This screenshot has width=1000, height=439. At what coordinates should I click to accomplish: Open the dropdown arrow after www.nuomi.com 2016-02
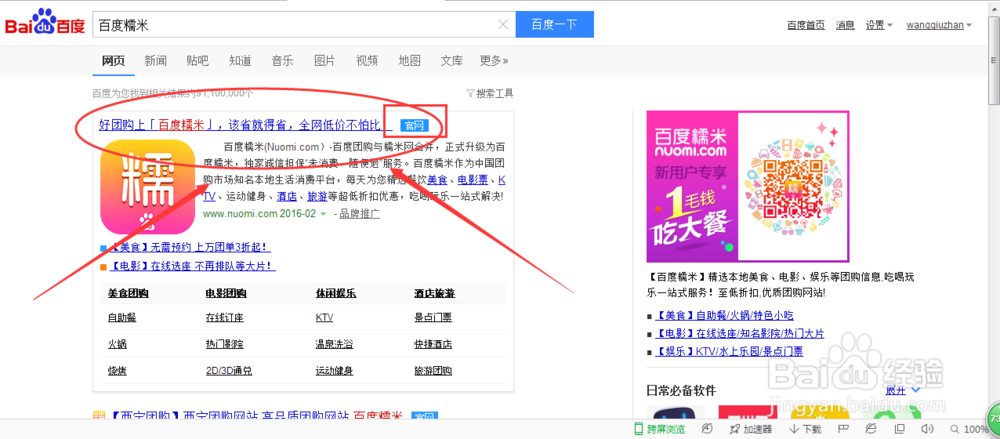point(323,214)
